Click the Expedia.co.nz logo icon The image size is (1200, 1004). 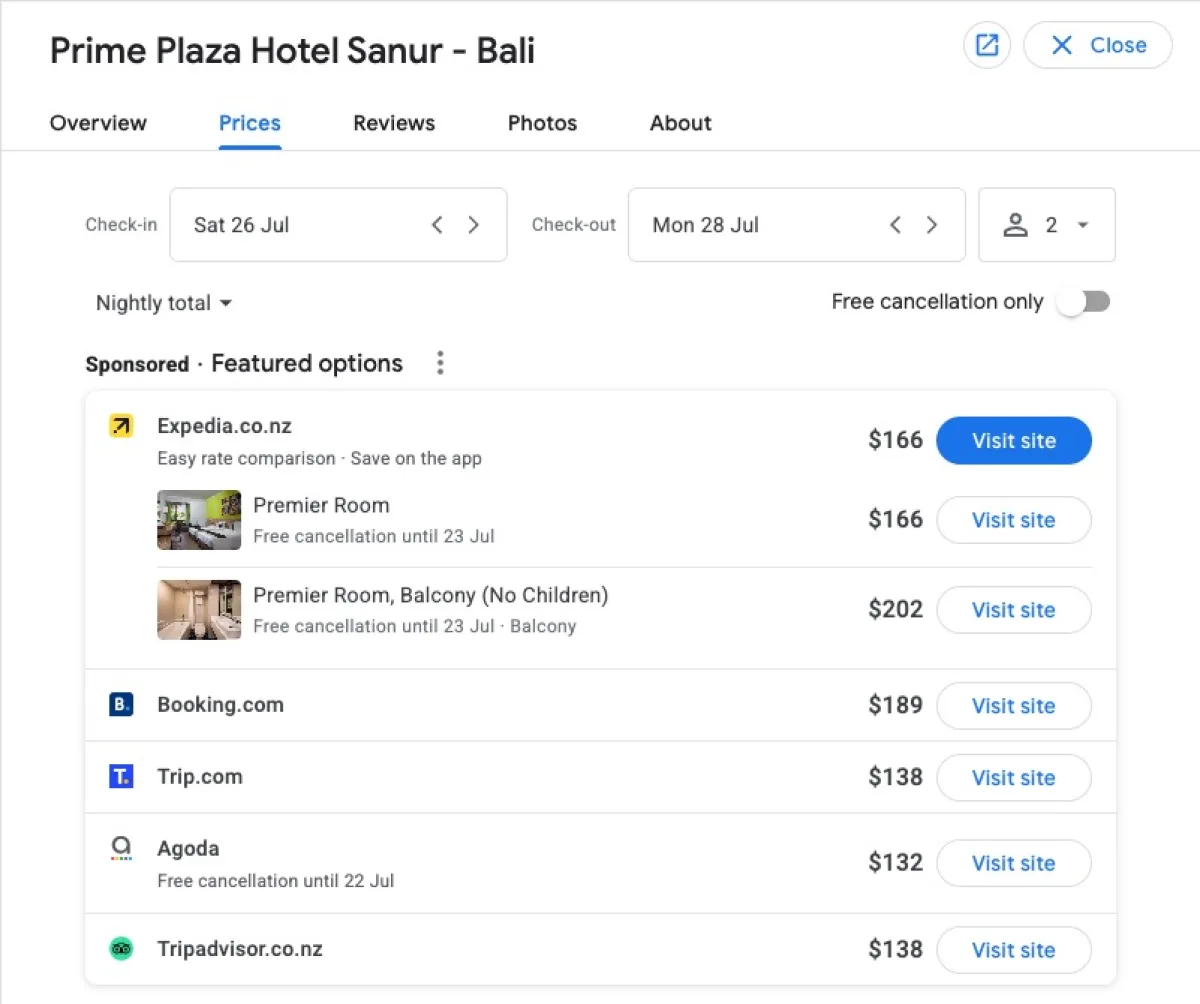(x=120, y=425)
